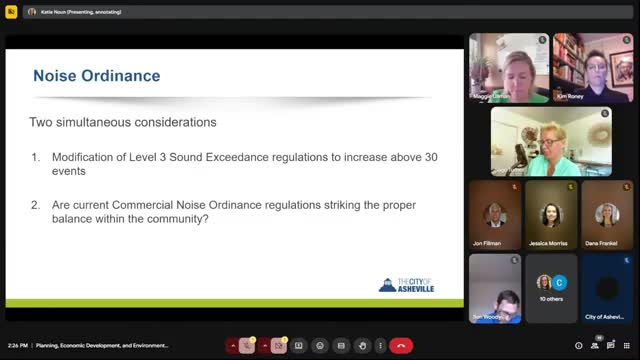The height and width of the screenshot is (360, 640).
Task: Click the yellow presentation icon at top-left
Action: pyautogui.click(x=11, y=12)
